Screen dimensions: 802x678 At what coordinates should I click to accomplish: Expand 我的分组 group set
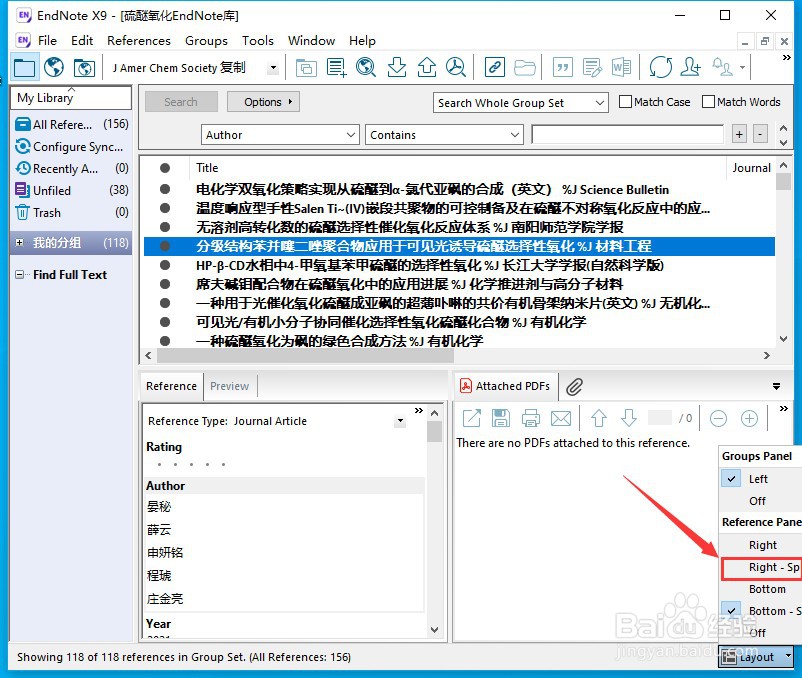[19, 242]
